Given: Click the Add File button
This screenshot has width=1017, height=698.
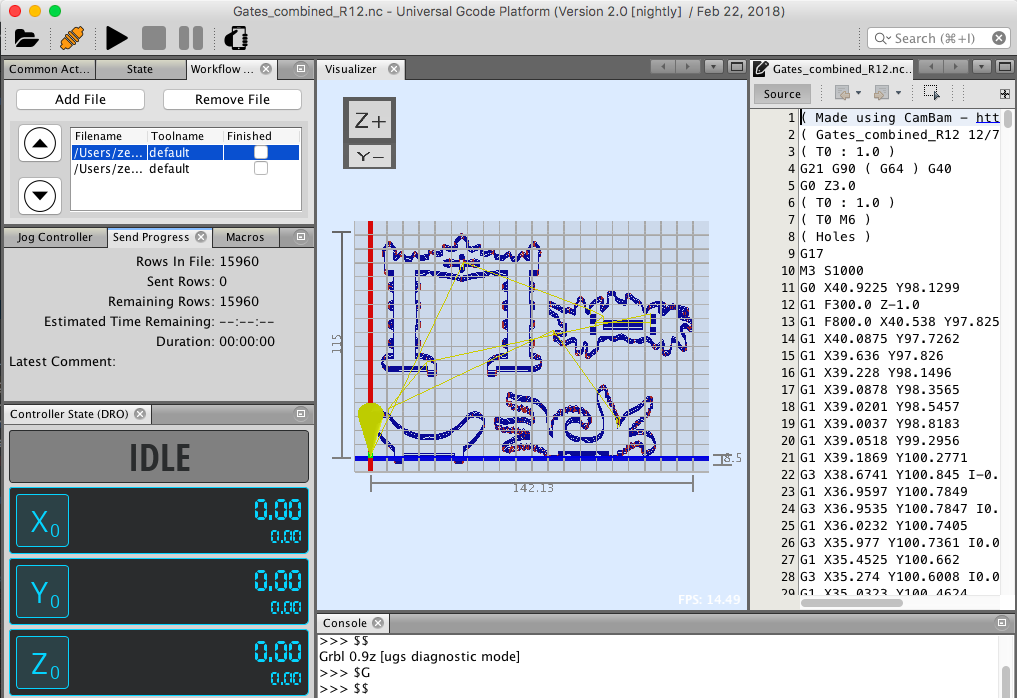Looking at the screenshot, I should pos(80,99).
